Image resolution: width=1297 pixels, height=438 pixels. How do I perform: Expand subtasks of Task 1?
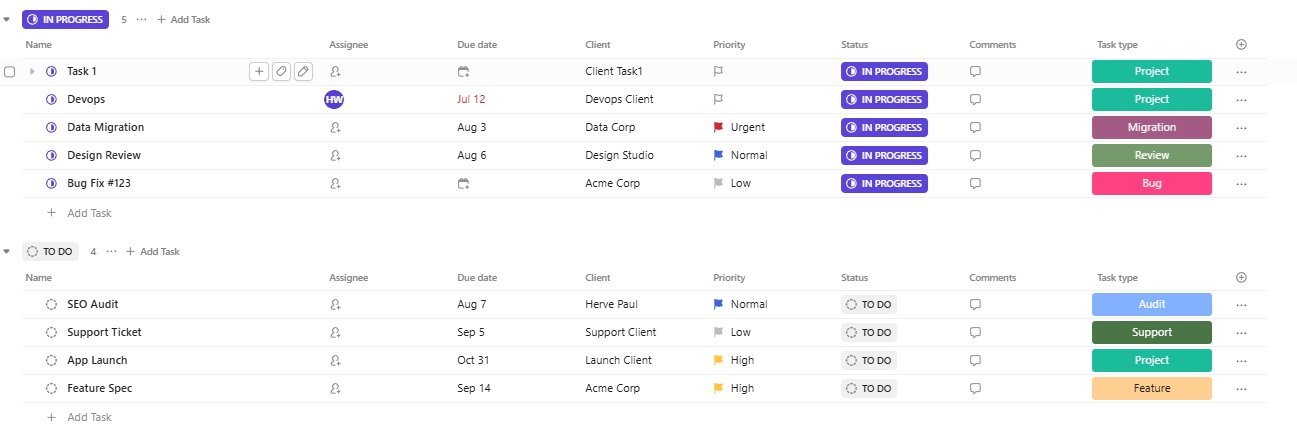(32, 71)
